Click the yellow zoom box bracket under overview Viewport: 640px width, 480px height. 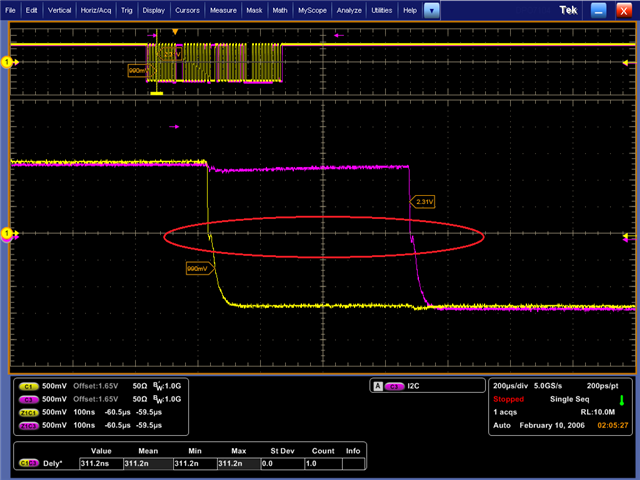[157, 93]
